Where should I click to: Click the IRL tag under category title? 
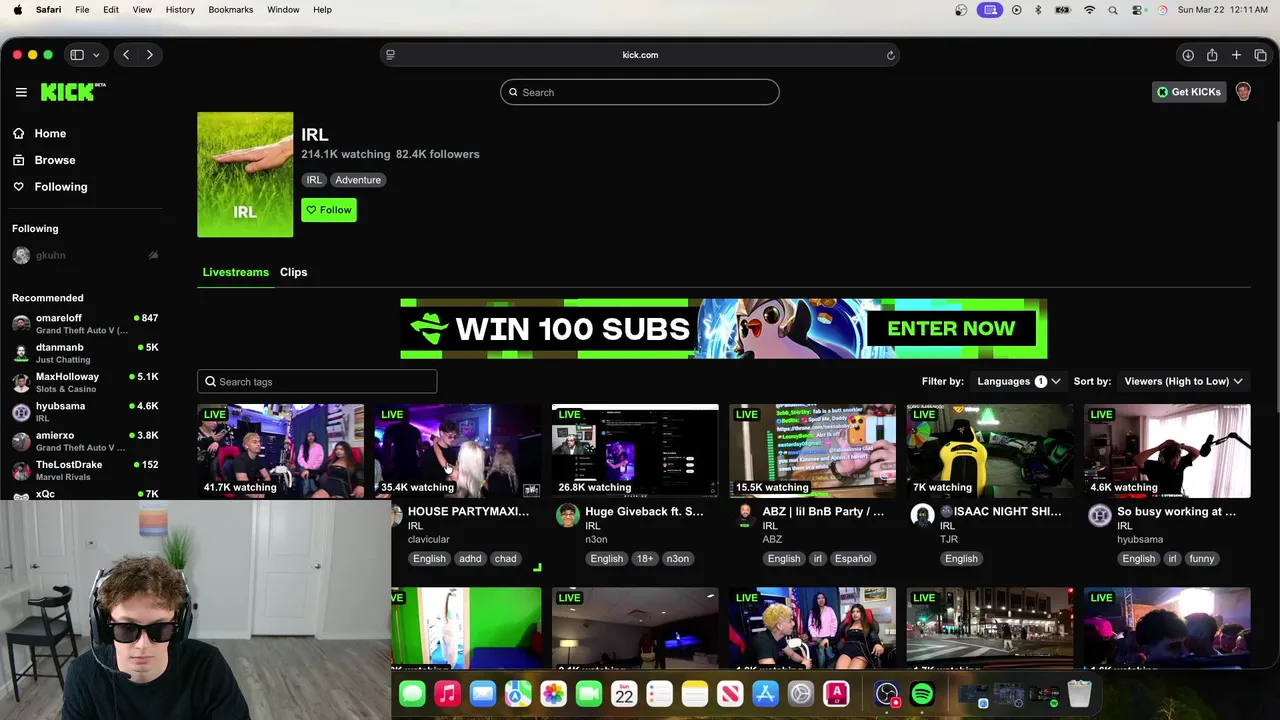314,180
